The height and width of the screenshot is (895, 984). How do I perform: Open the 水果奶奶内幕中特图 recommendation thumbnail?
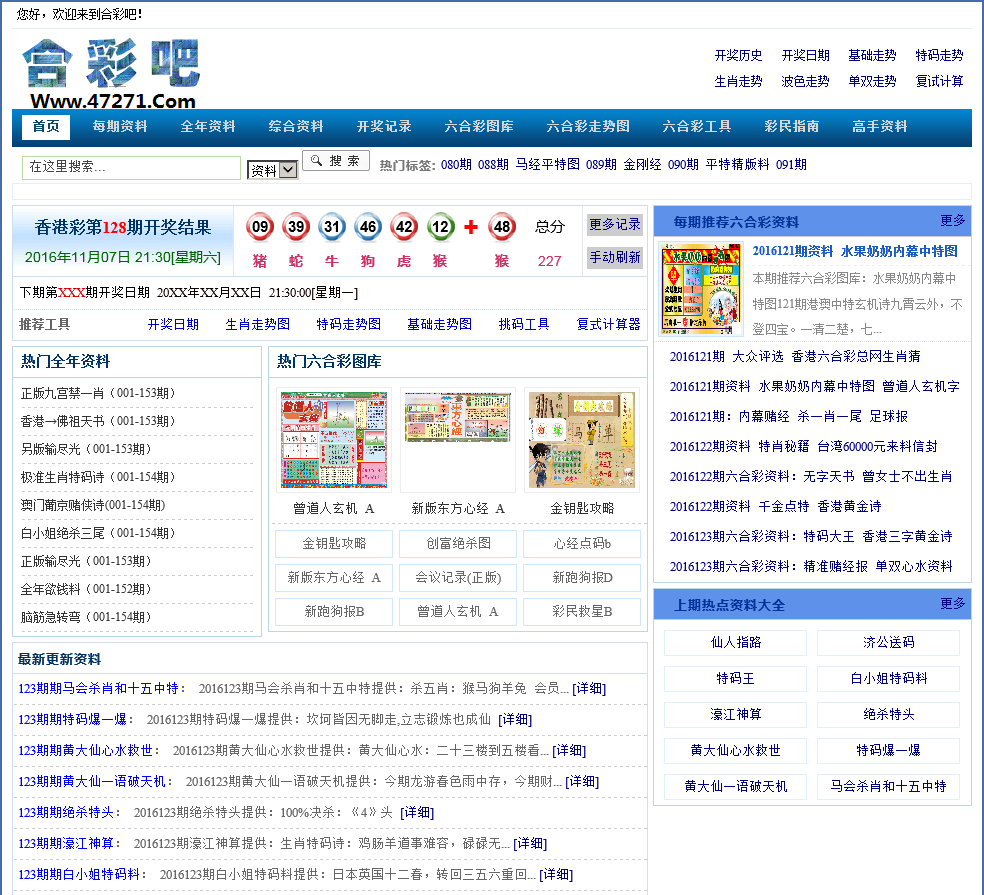click(x=702, y=289)
